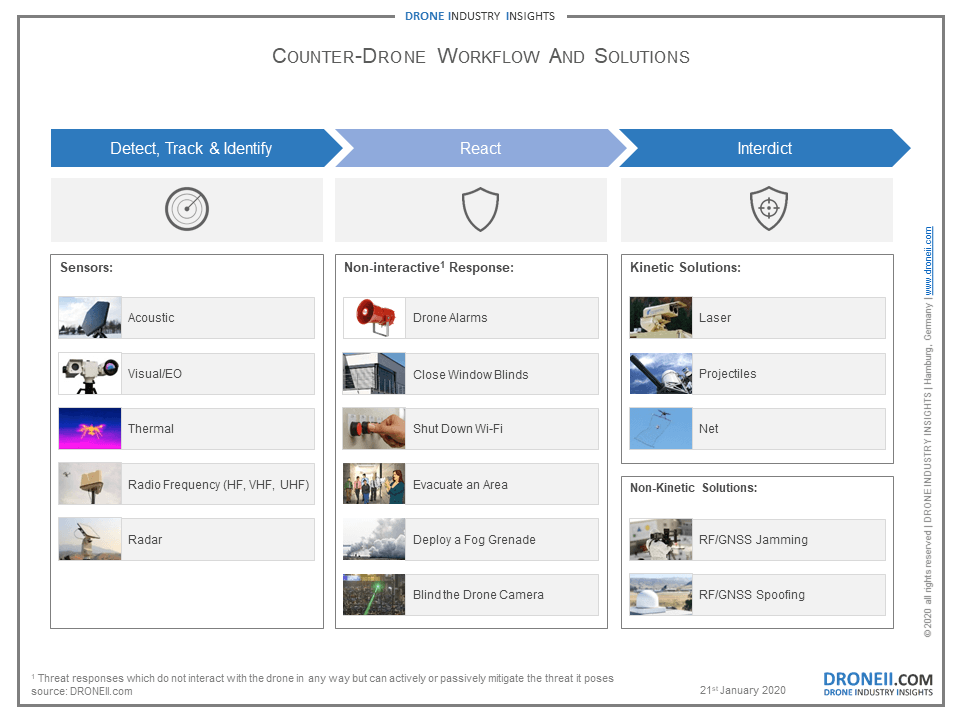Select the Detect, Track & Identify arrow
This screenshot has height=720, width=960.
coord(191,148)
